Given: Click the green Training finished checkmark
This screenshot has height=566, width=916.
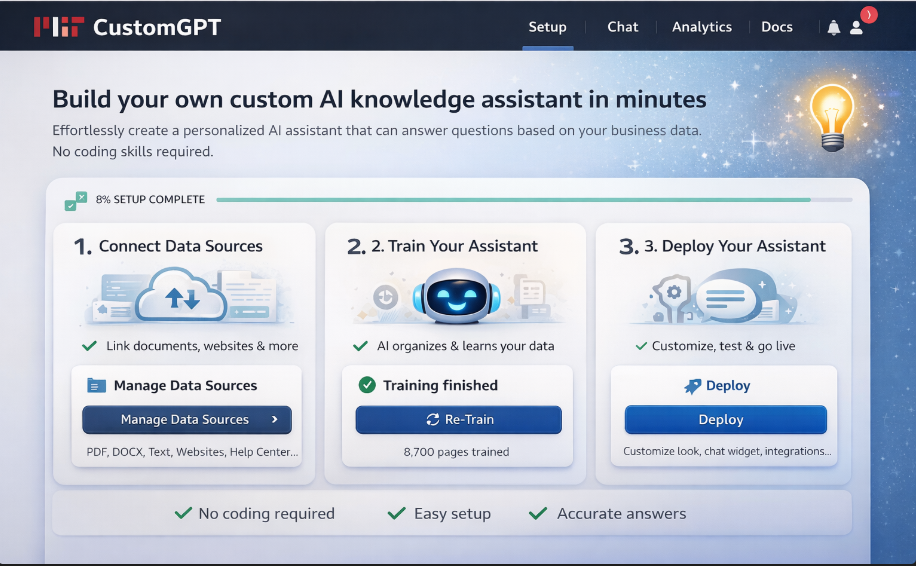Looking at the screenshot, I should point(367,385).
